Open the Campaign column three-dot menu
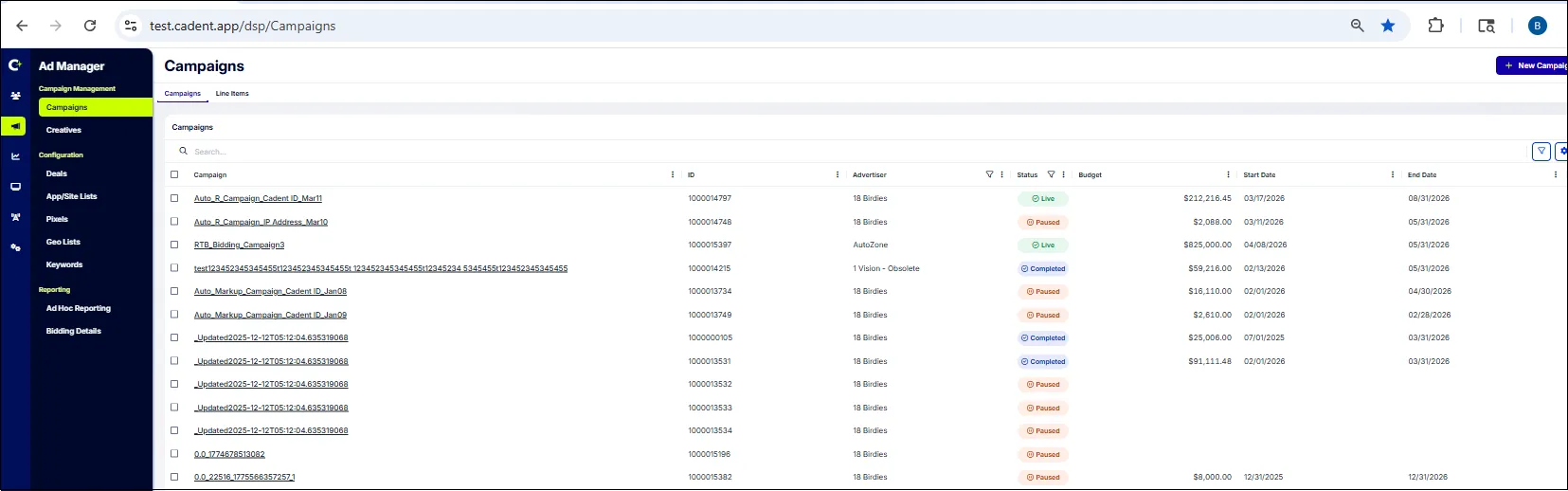This screenshot has height=491, width=1568. [673, 174]
